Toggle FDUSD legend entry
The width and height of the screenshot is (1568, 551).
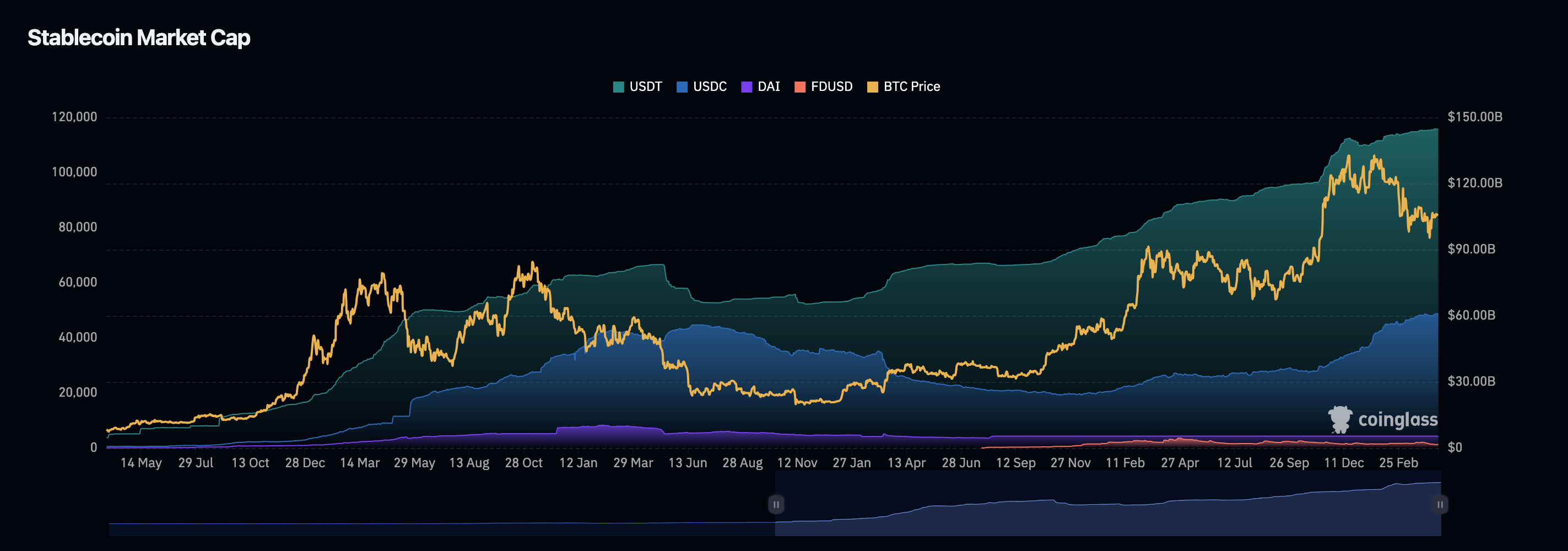click(x=824, y=87)
